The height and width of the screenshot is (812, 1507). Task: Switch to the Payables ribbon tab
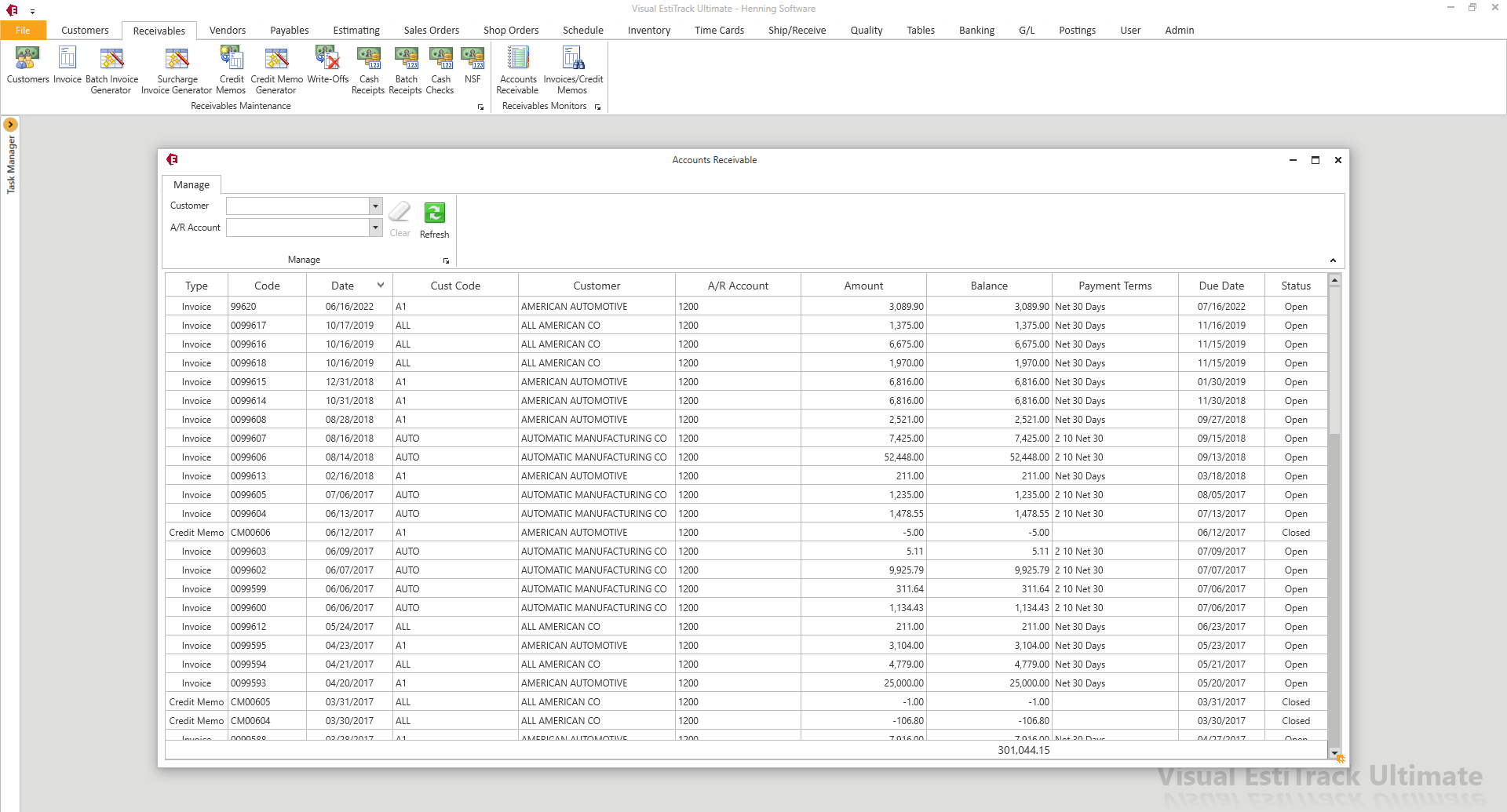[289, 30]
